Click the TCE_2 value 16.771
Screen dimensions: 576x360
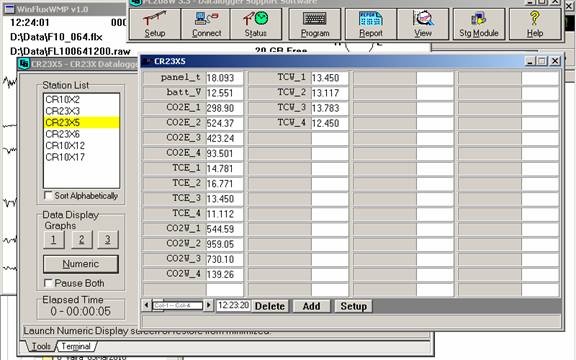[x=224, y=184]
